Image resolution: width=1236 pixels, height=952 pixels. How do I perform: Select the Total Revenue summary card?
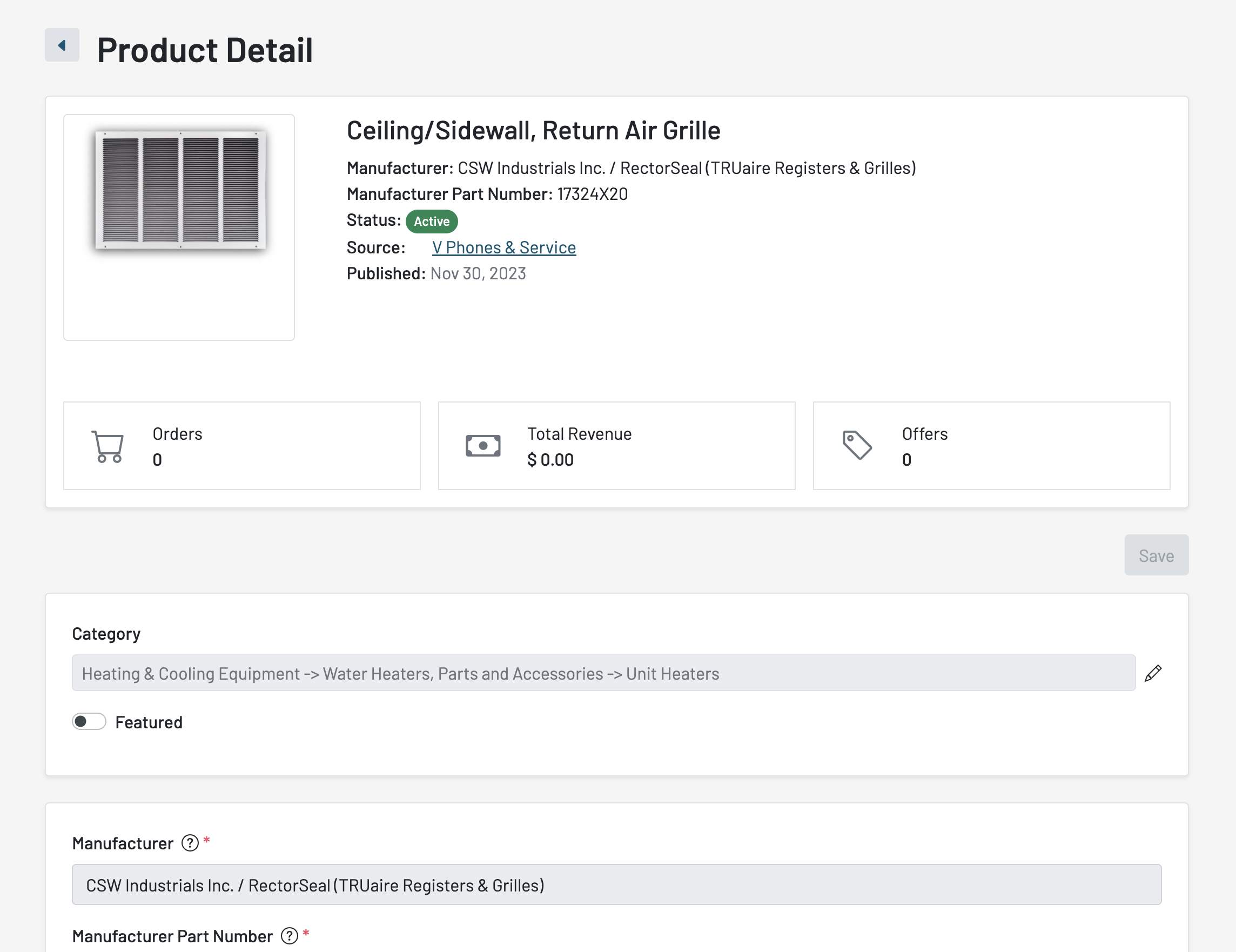pyautogui.click(x=616, y=446)
